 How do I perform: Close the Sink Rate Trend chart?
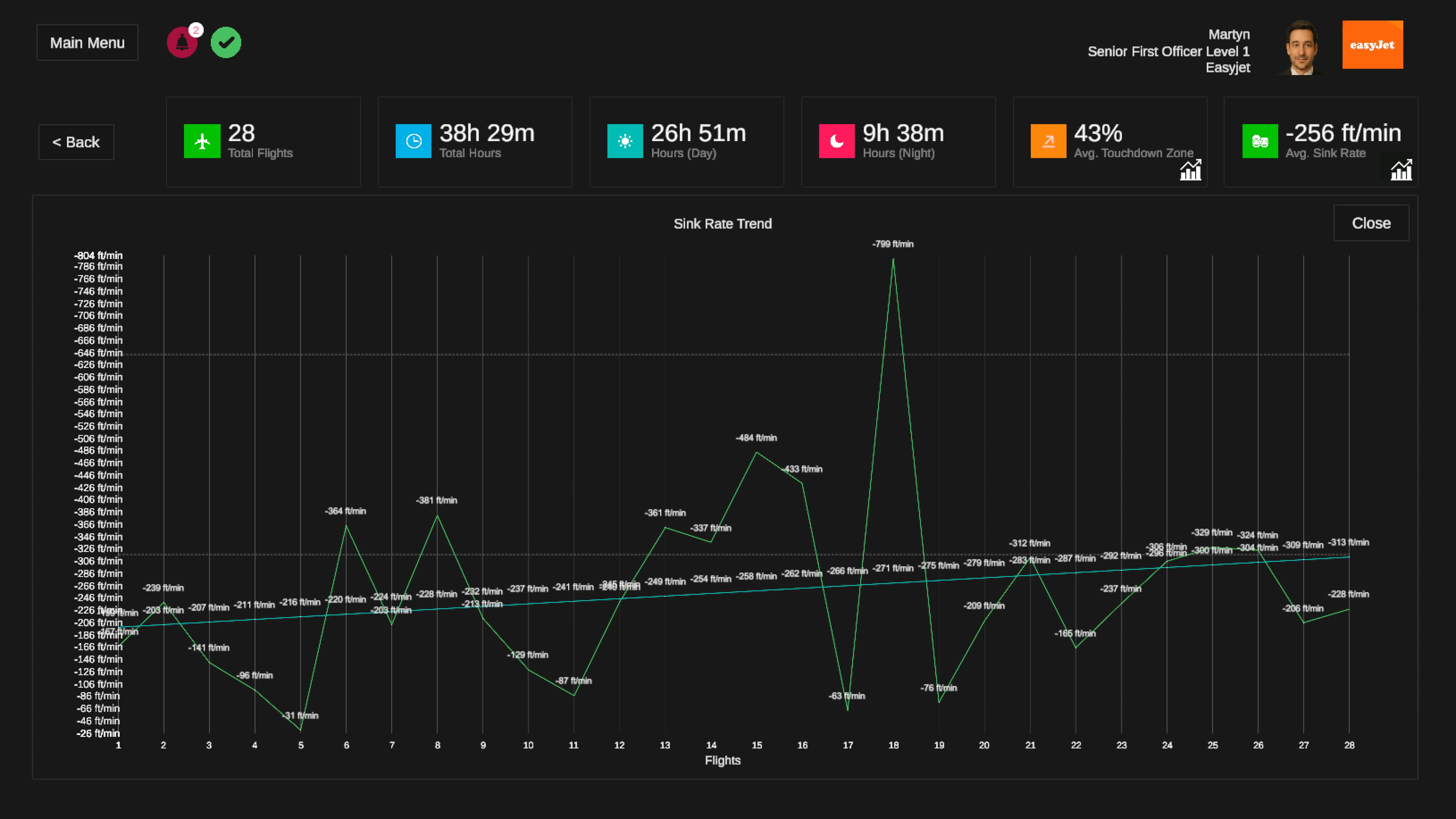(x=1371, y=223)
